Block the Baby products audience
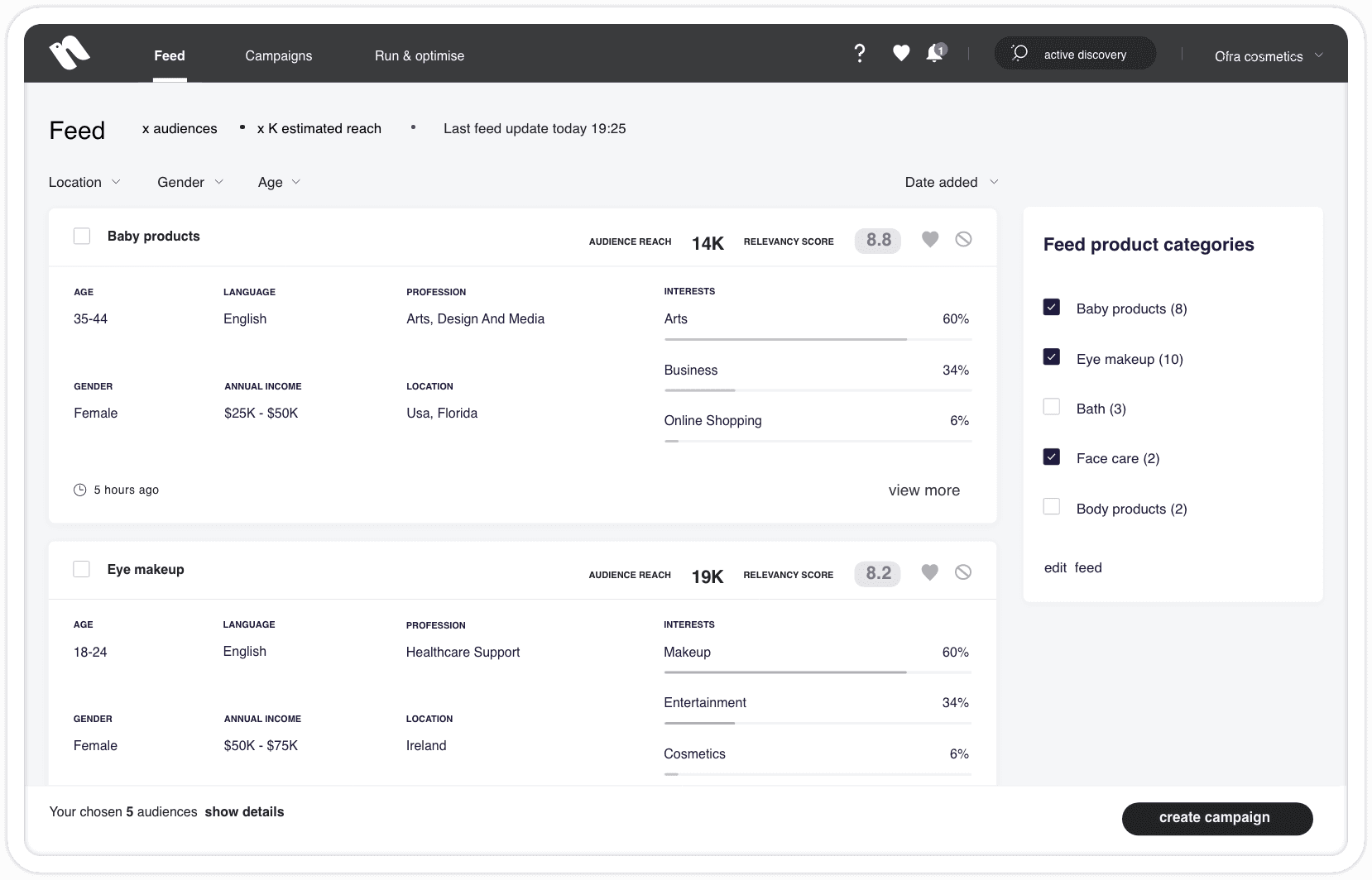 963,239
